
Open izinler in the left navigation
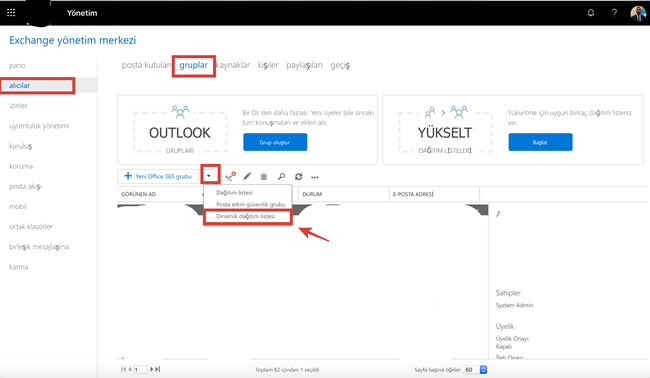[x=18, y=106]
